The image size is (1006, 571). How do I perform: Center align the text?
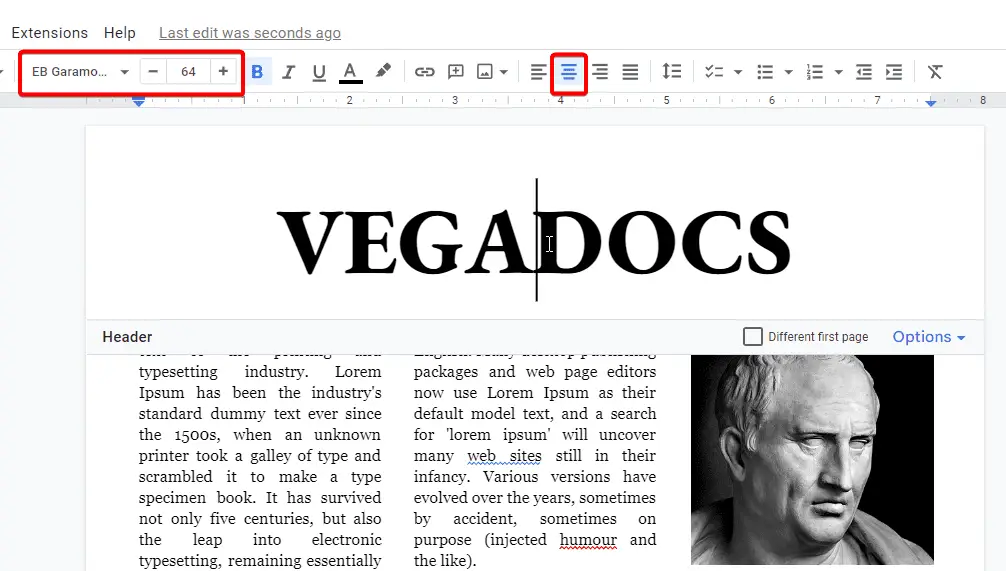coord(569,72)
